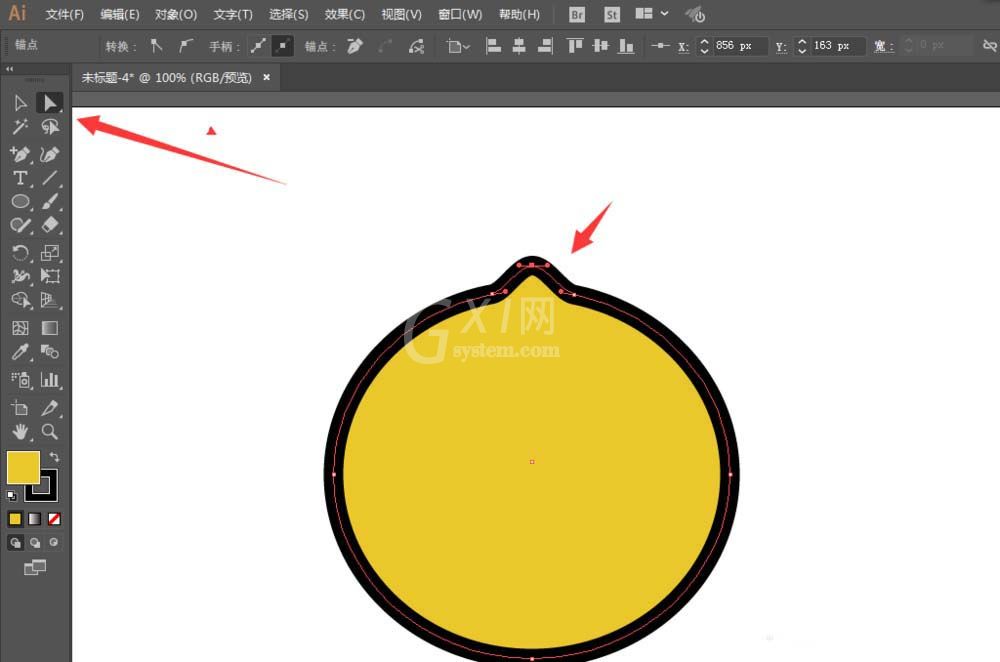
Task: Open Adobe Stock (St) button
Action: (612, 14)
